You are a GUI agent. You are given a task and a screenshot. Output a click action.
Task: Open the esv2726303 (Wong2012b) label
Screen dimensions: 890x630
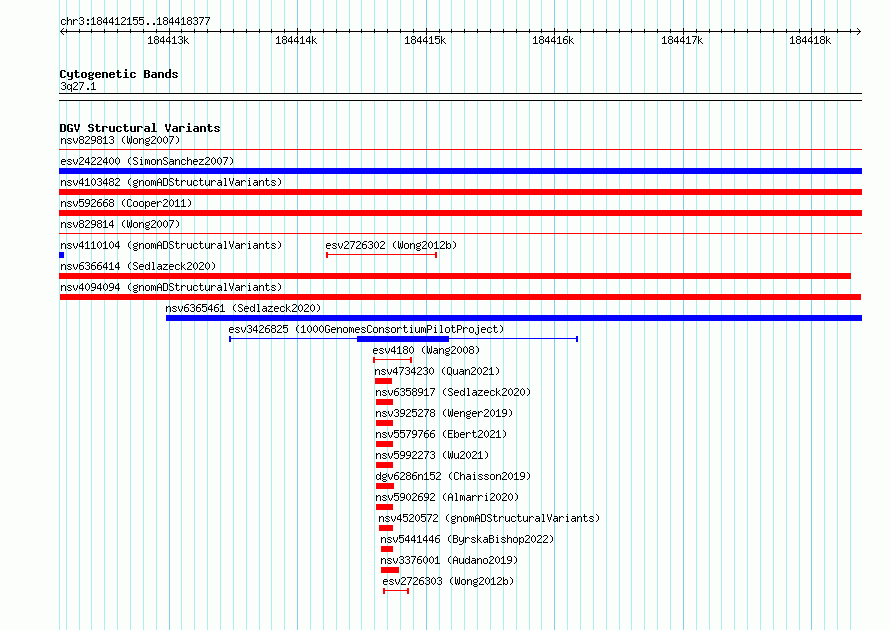tap(448, 581)
